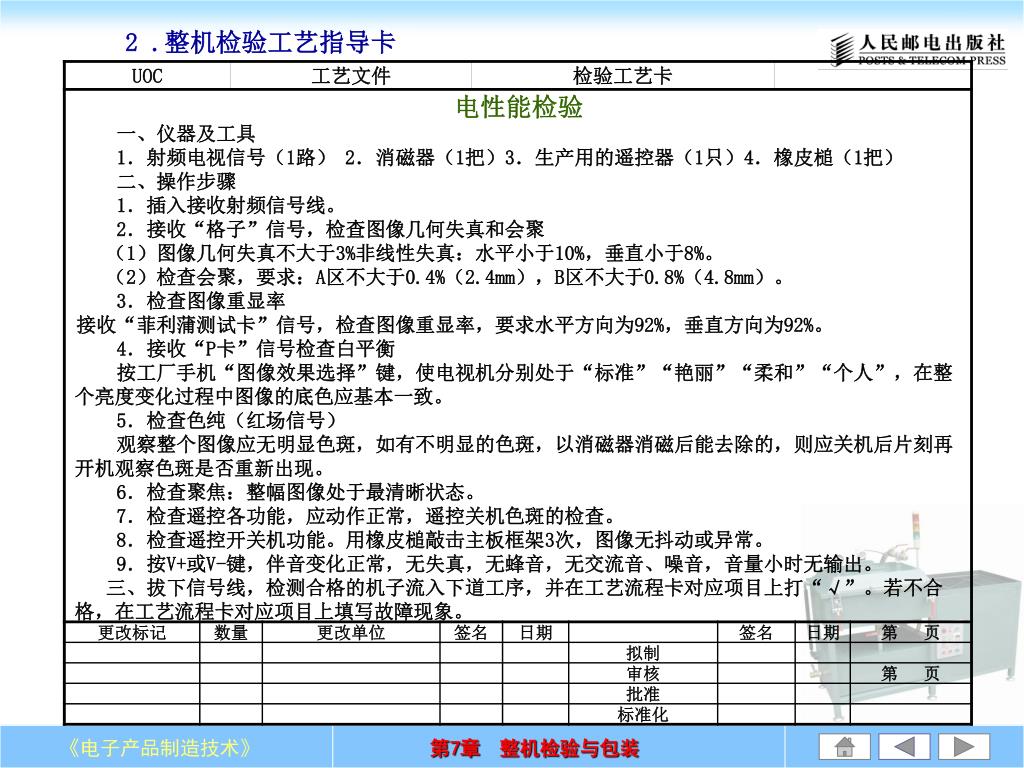1024x768 pixels.
Task: Click step 9 按V+或V-键 line
Action: (496, 564)
